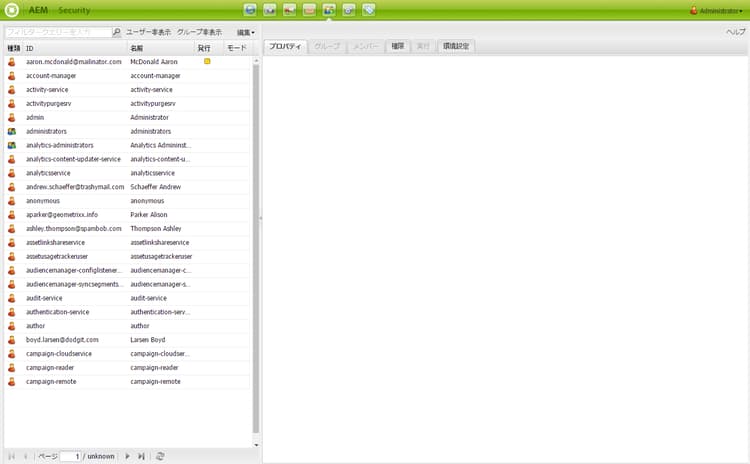Sort by the ID column header
The height and width of the screenshot is (464, 750).
pos(75,48)
